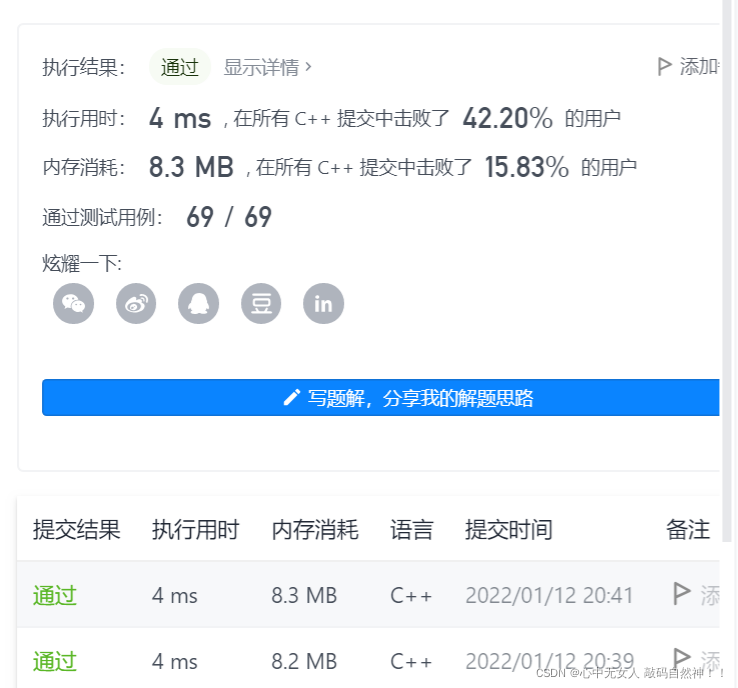Screen dimensions: 738x688
Task: Click the C++ language cell in 20:39 row
Action: (x=411, y=662)
